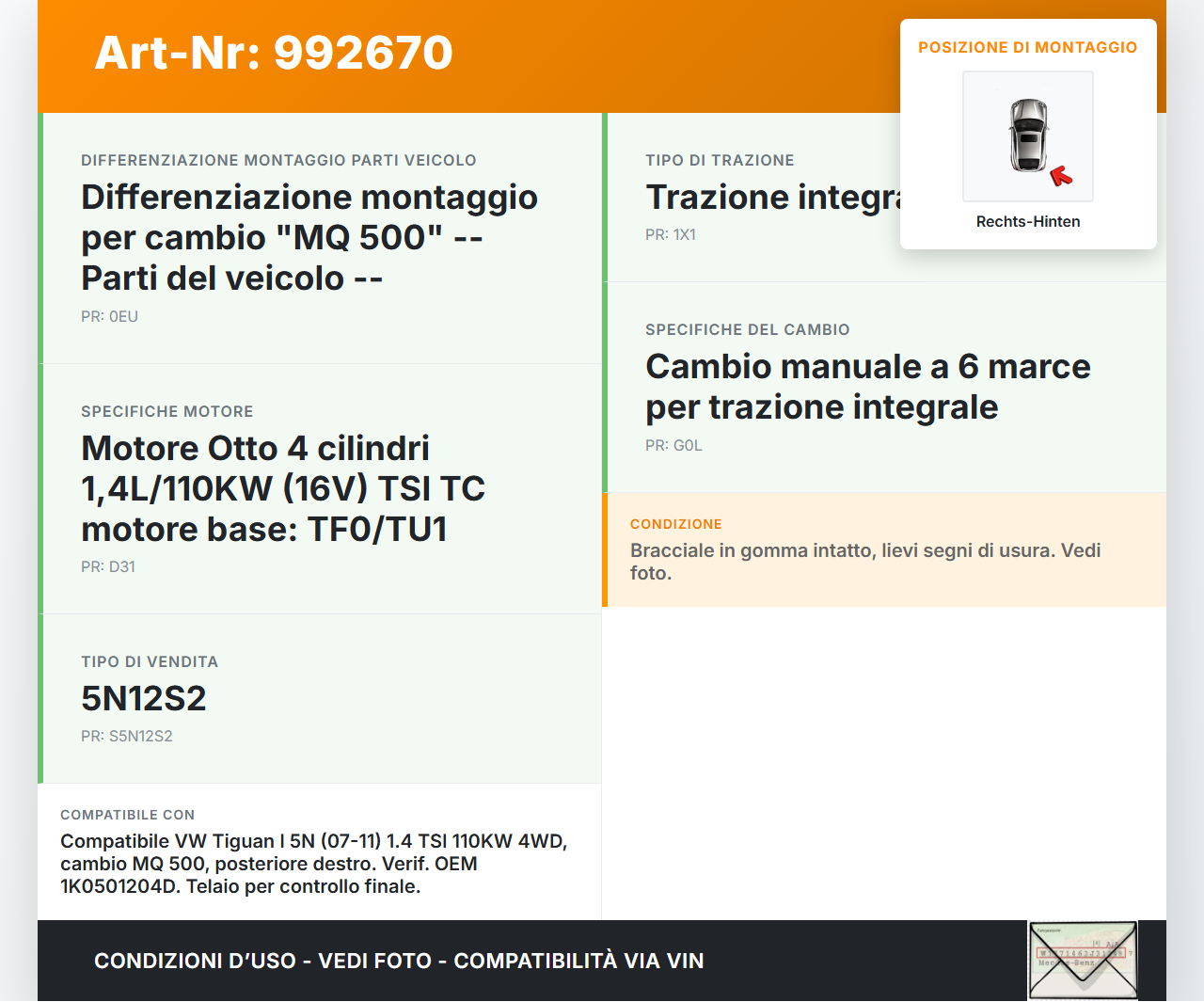Select the "Trazione integrale" value
Image resolution: width=1204 pixels, height=1002 pixels.
tap(773, 197)
